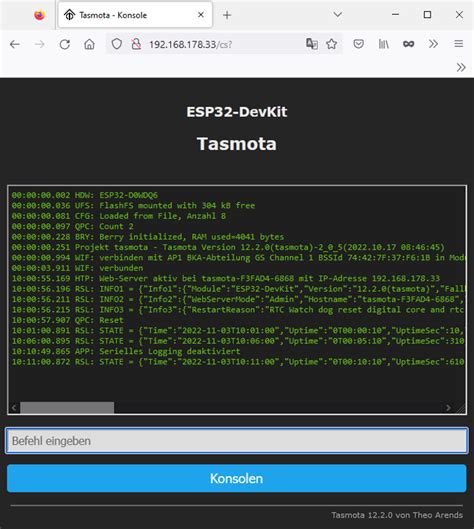Expand more toolbar tools chevron

tap(433, 44)
